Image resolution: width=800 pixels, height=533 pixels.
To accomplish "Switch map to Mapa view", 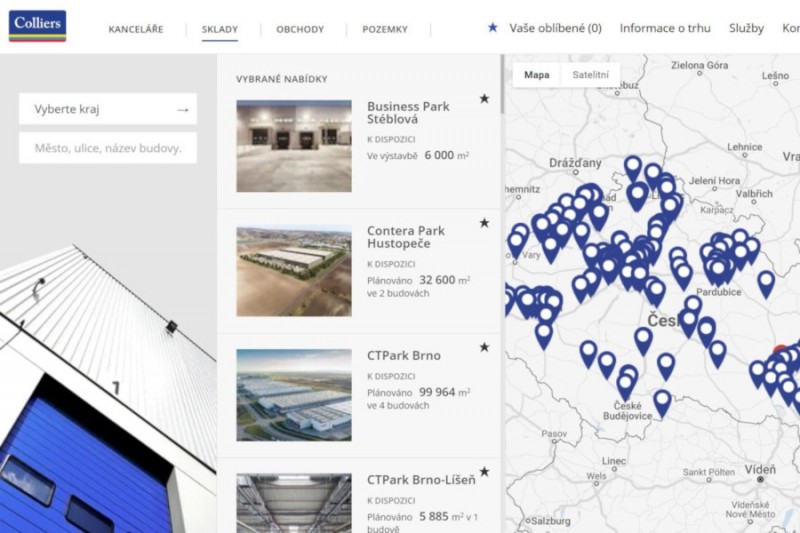I will (x=537, y=75).
